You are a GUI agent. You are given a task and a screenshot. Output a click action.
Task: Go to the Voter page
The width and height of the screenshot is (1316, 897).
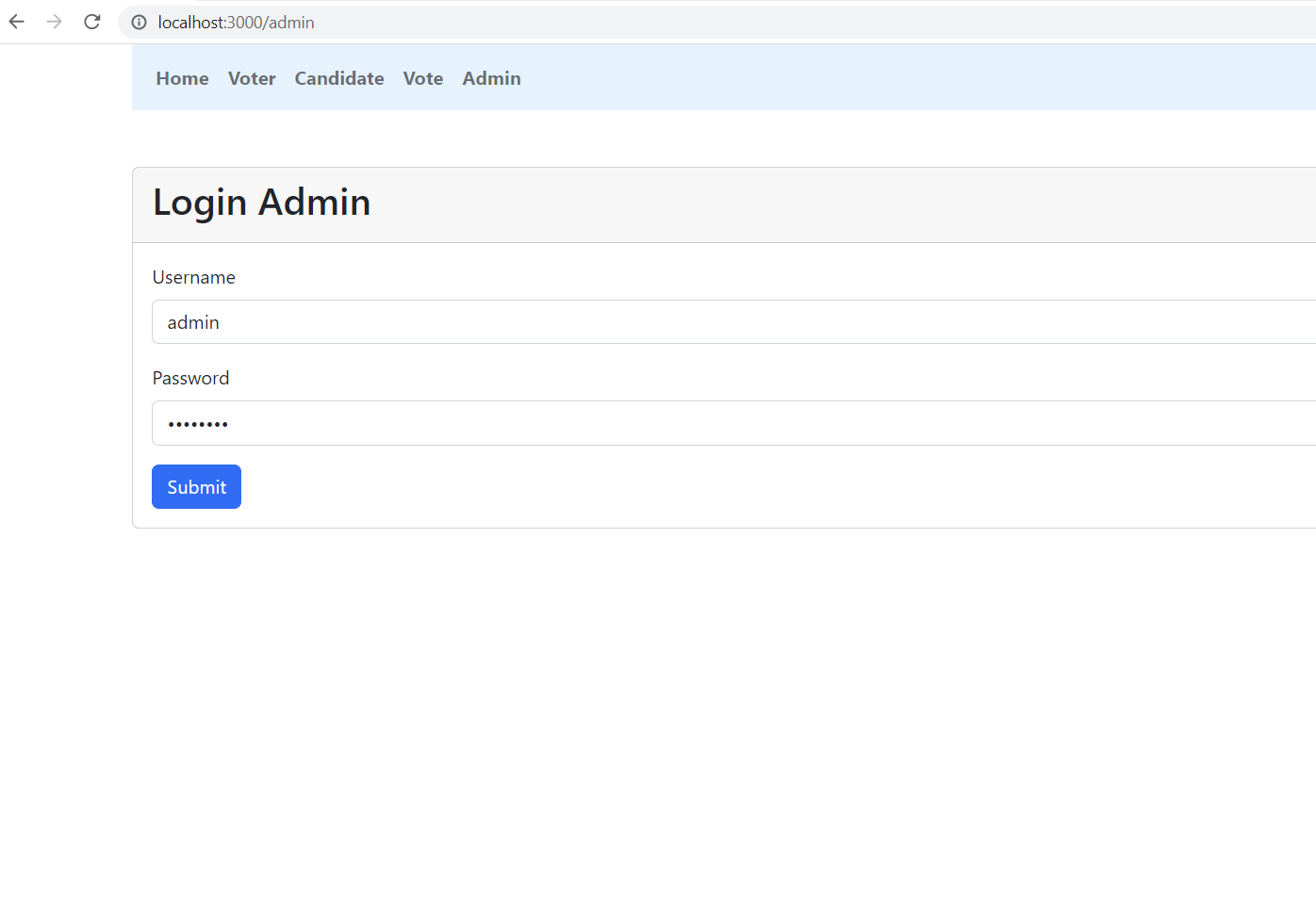point(252,78)
